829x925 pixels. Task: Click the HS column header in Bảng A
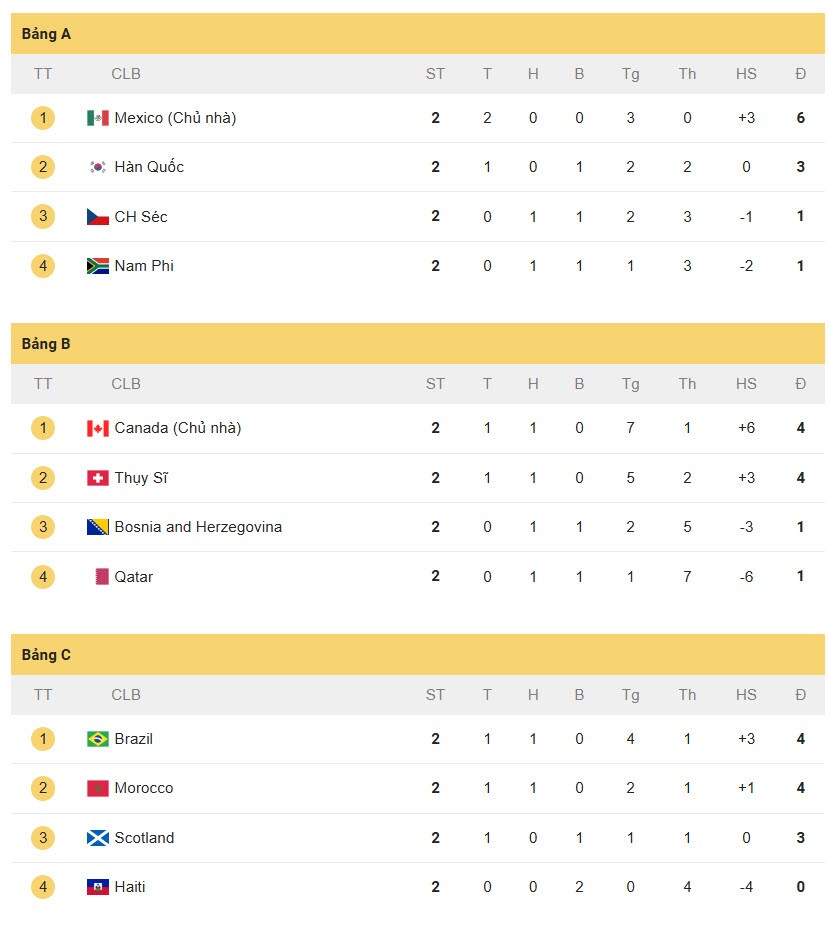click(746, 74)
